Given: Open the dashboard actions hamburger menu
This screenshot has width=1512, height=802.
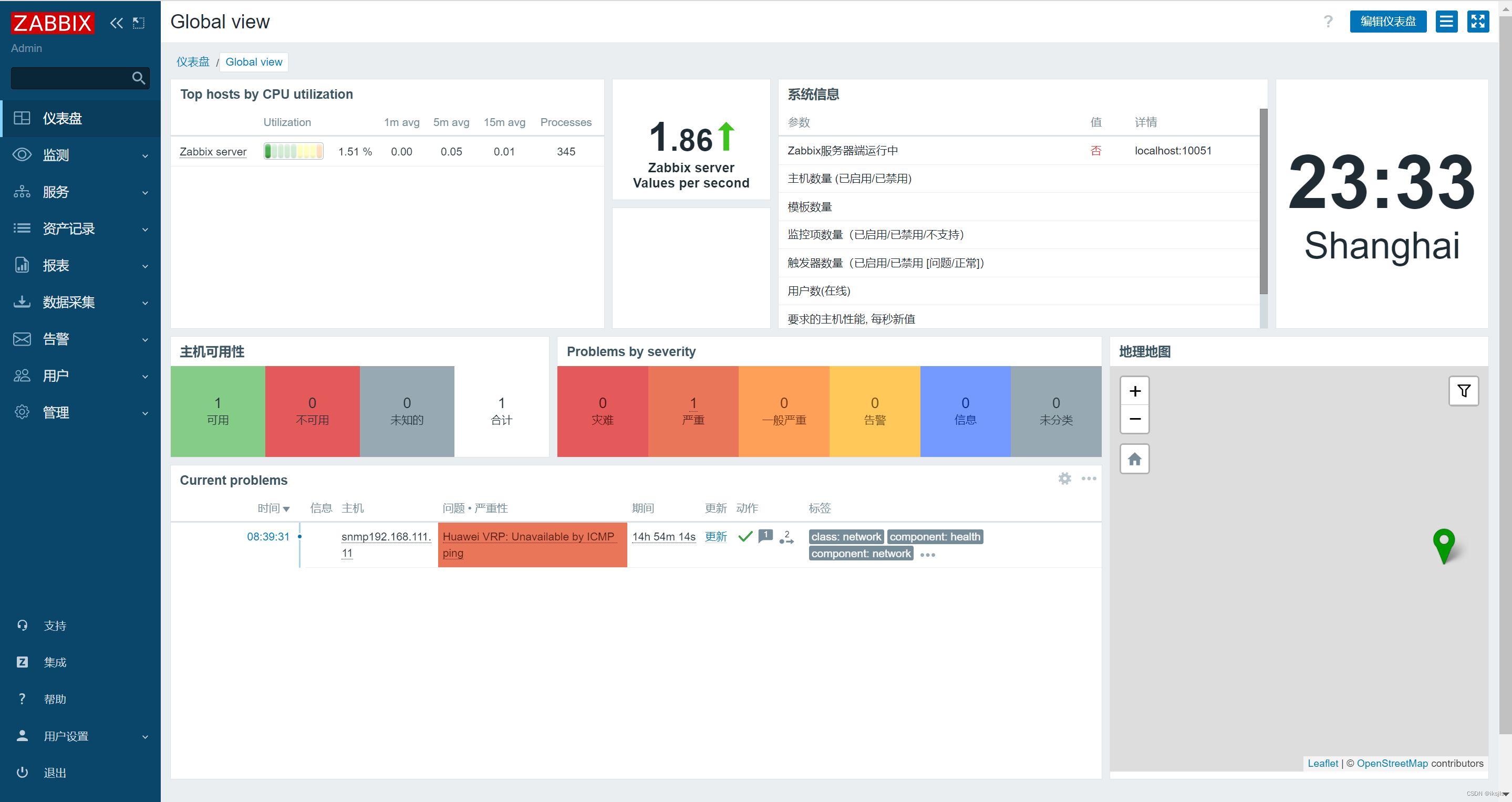Looking at the screenshot, I should point(1446,22).
